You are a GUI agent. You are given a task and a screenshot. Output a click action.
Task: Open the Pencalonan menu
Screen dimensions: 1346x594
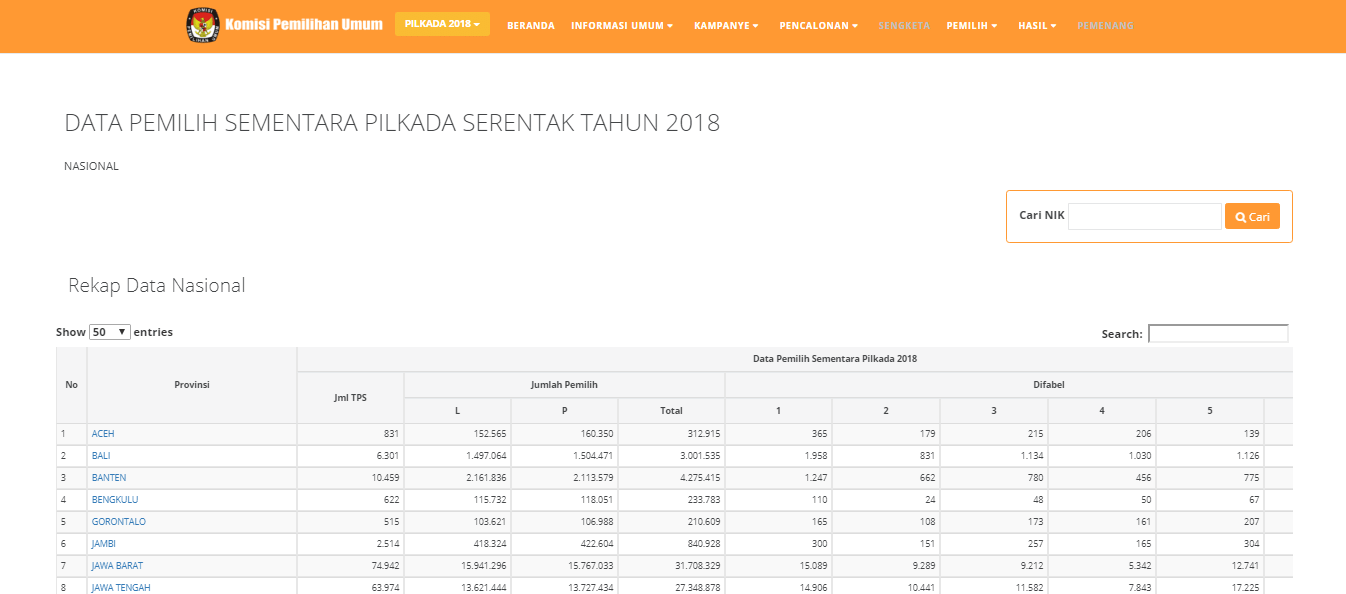pyautogui.click(x=818, y=26)
